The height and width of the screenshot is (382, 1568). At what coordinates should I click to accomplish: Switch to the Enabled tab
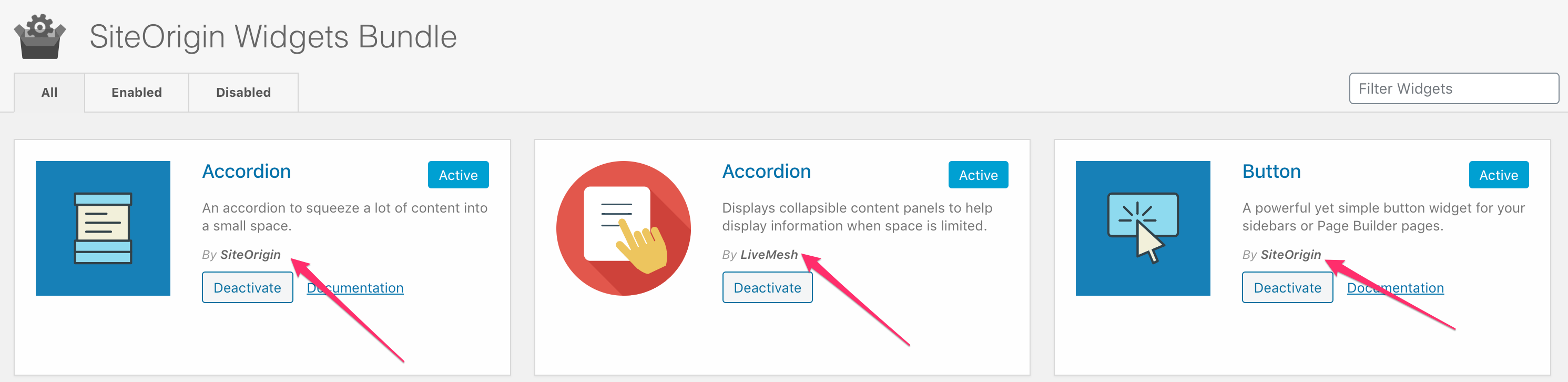click(136, 92)
